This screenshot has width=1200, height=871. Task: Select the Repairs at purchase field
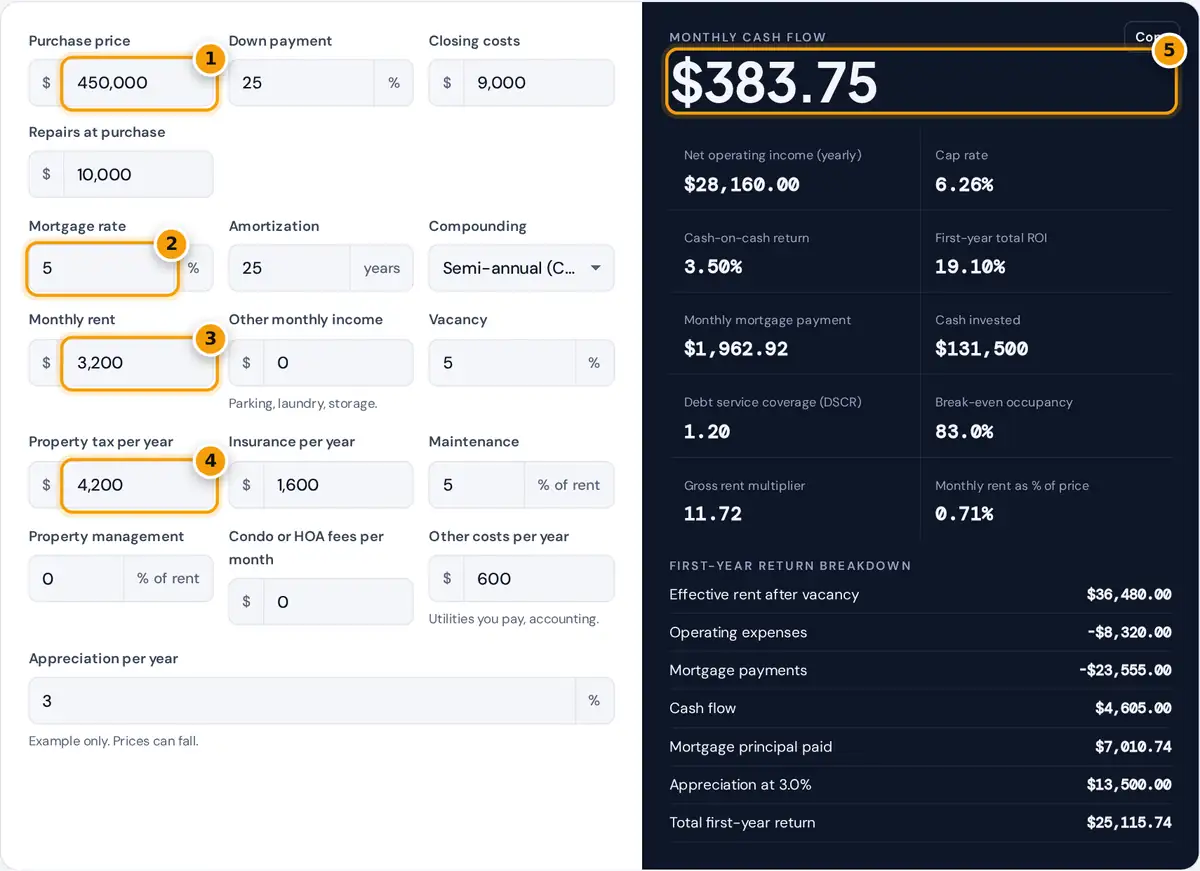(138, 174)
